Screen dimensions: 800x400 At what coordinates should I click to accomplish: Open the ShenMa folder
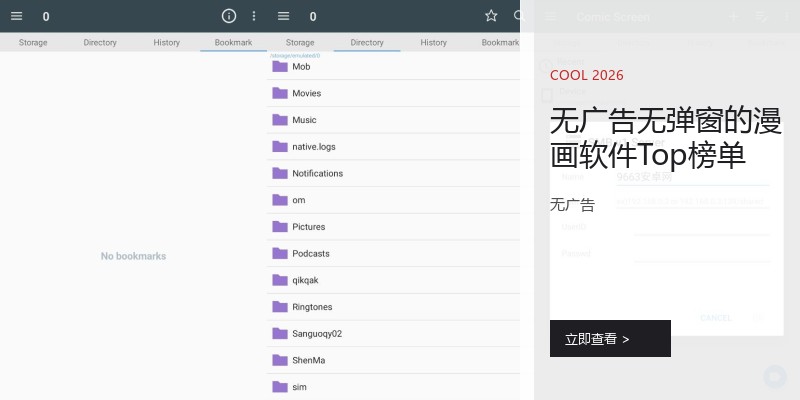pyautogui.click(x=393, y=360)
